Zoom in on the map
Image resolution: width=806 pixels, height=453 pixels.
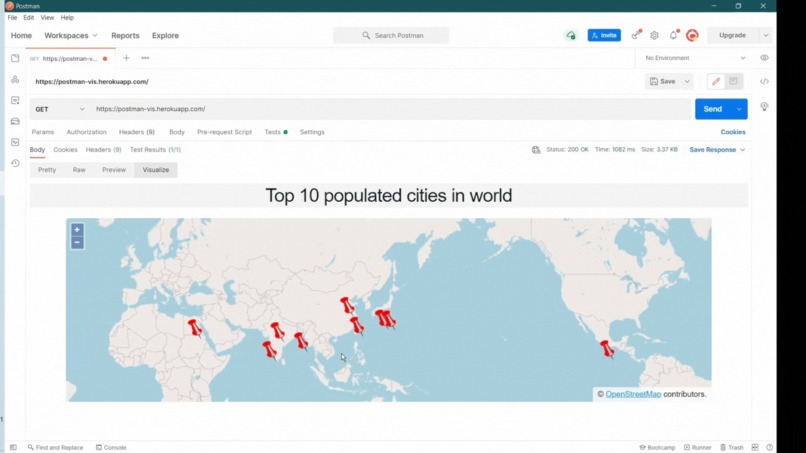pyautogui.click(x=77, y=230)
